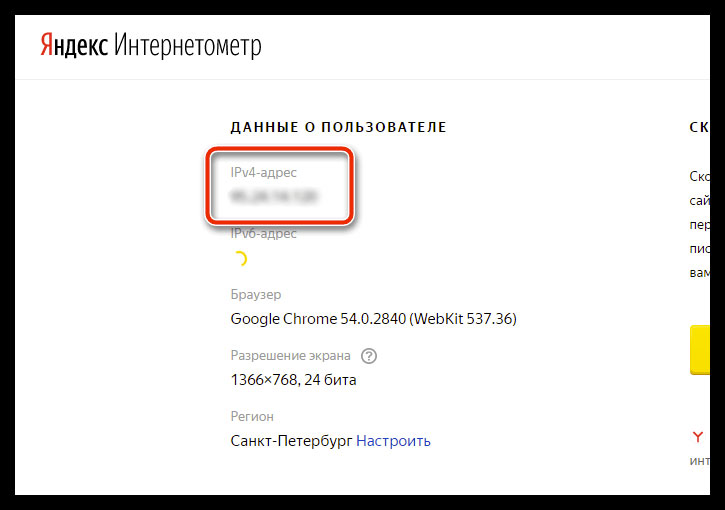This screenshot has width=725, height=510.
Task: Click the IPv4-адрес label
Action: click(264, 172)
